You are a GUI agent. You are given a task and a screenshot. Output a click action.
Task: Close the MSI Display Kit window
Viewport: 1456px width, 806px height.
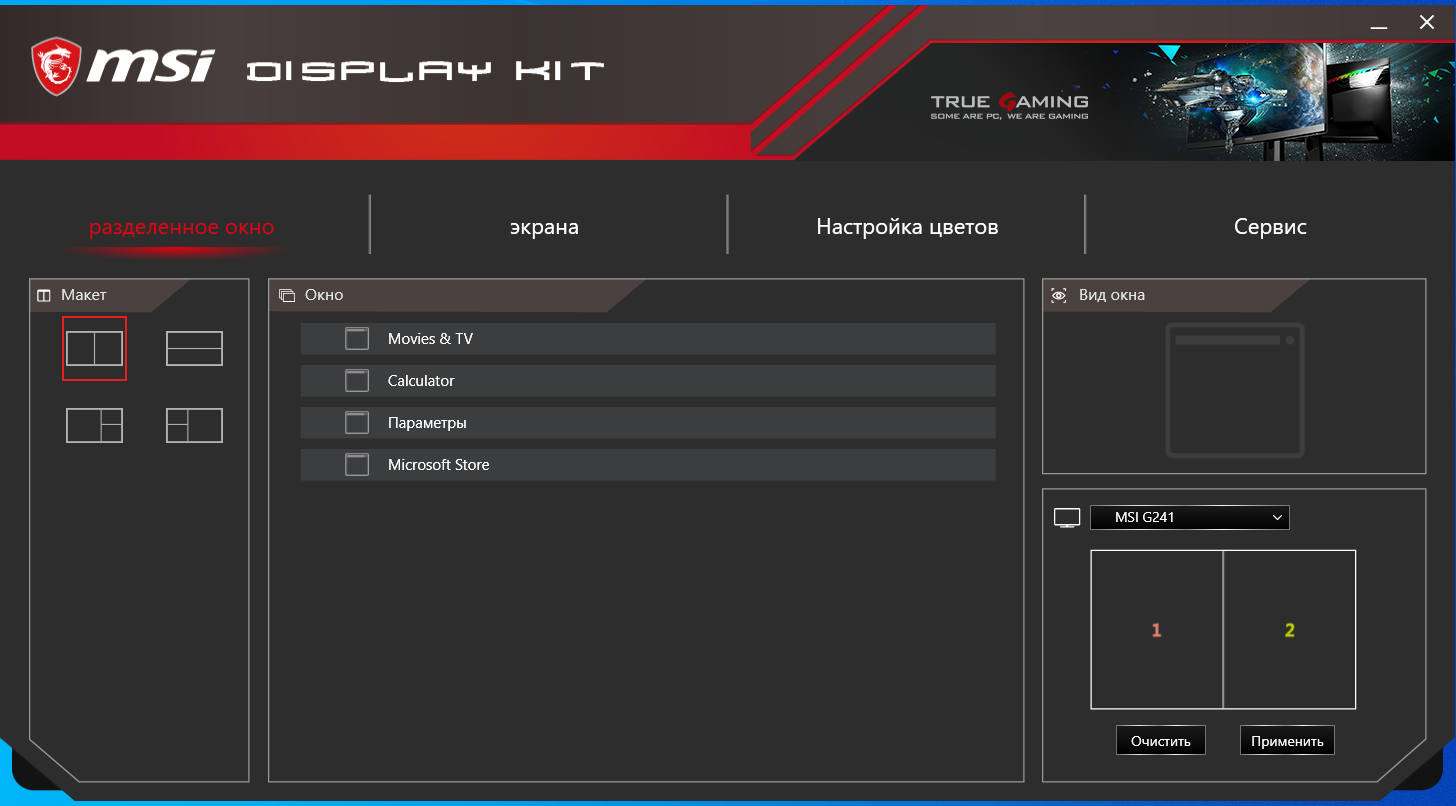[1427, 22]
